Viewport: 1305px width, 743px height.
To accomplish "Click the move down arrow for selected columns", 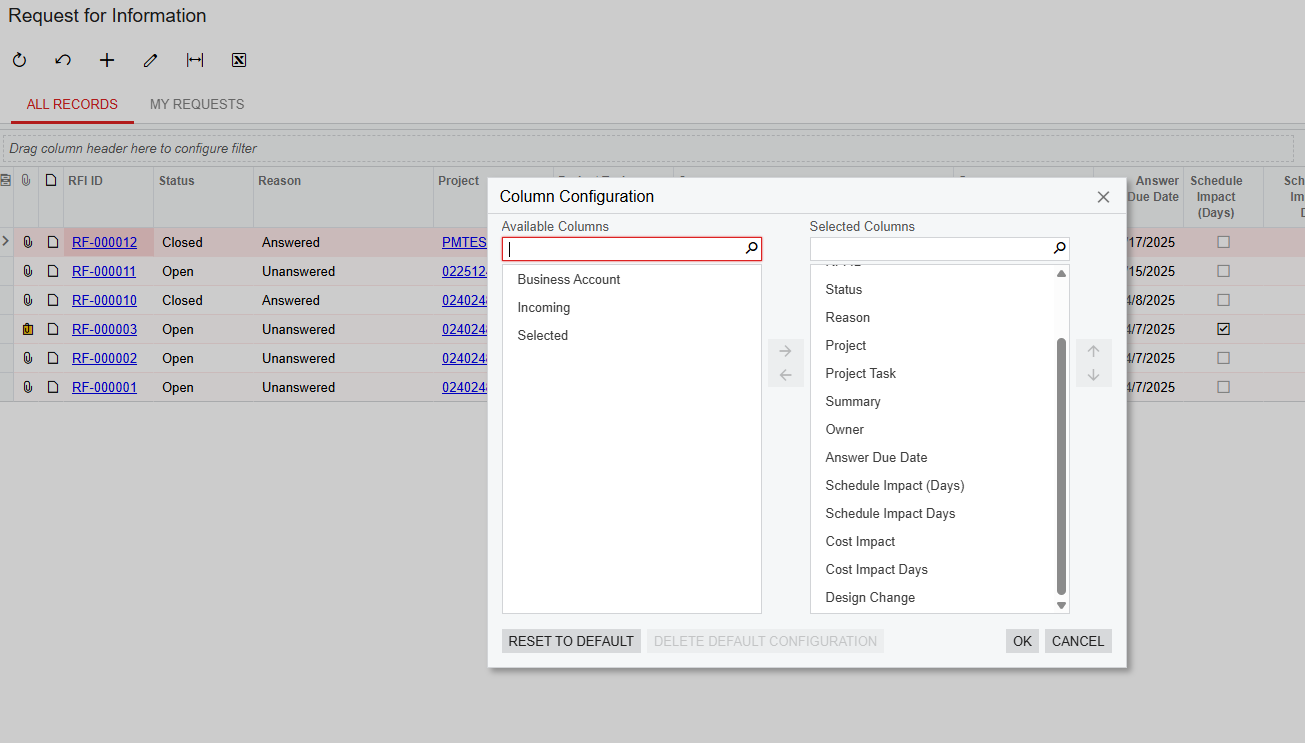I will [1093, 375].
